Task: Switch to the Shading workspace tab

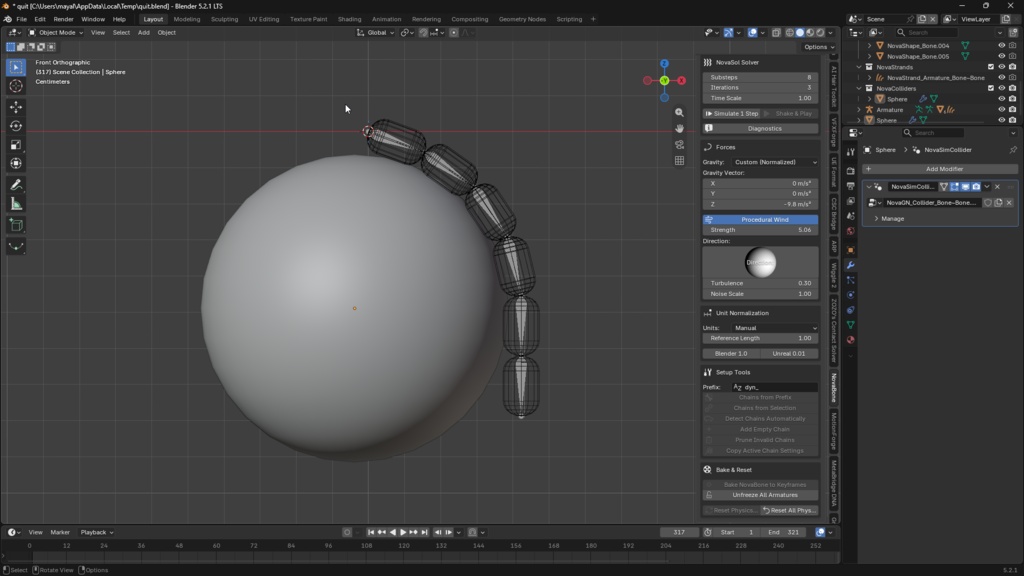Action: (349, 19)
